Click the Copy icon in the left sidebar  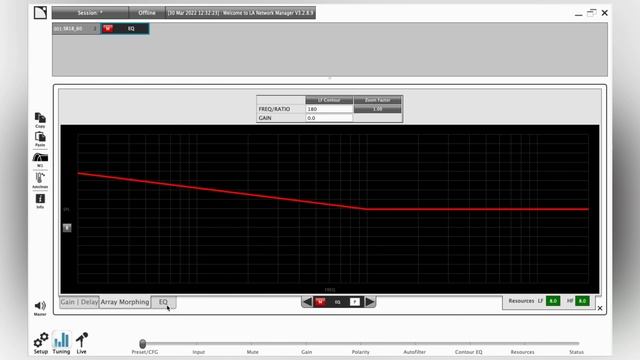tap(40, 120)
